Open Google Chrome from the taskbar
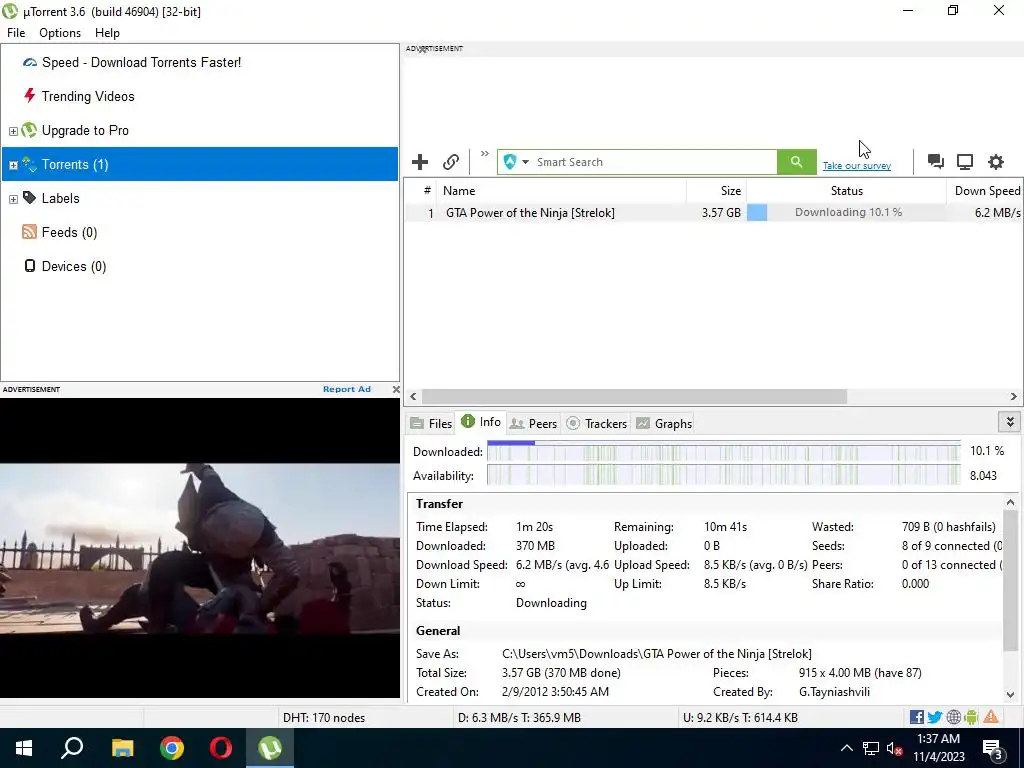The image size is (1024, 768). click(172, 748)
